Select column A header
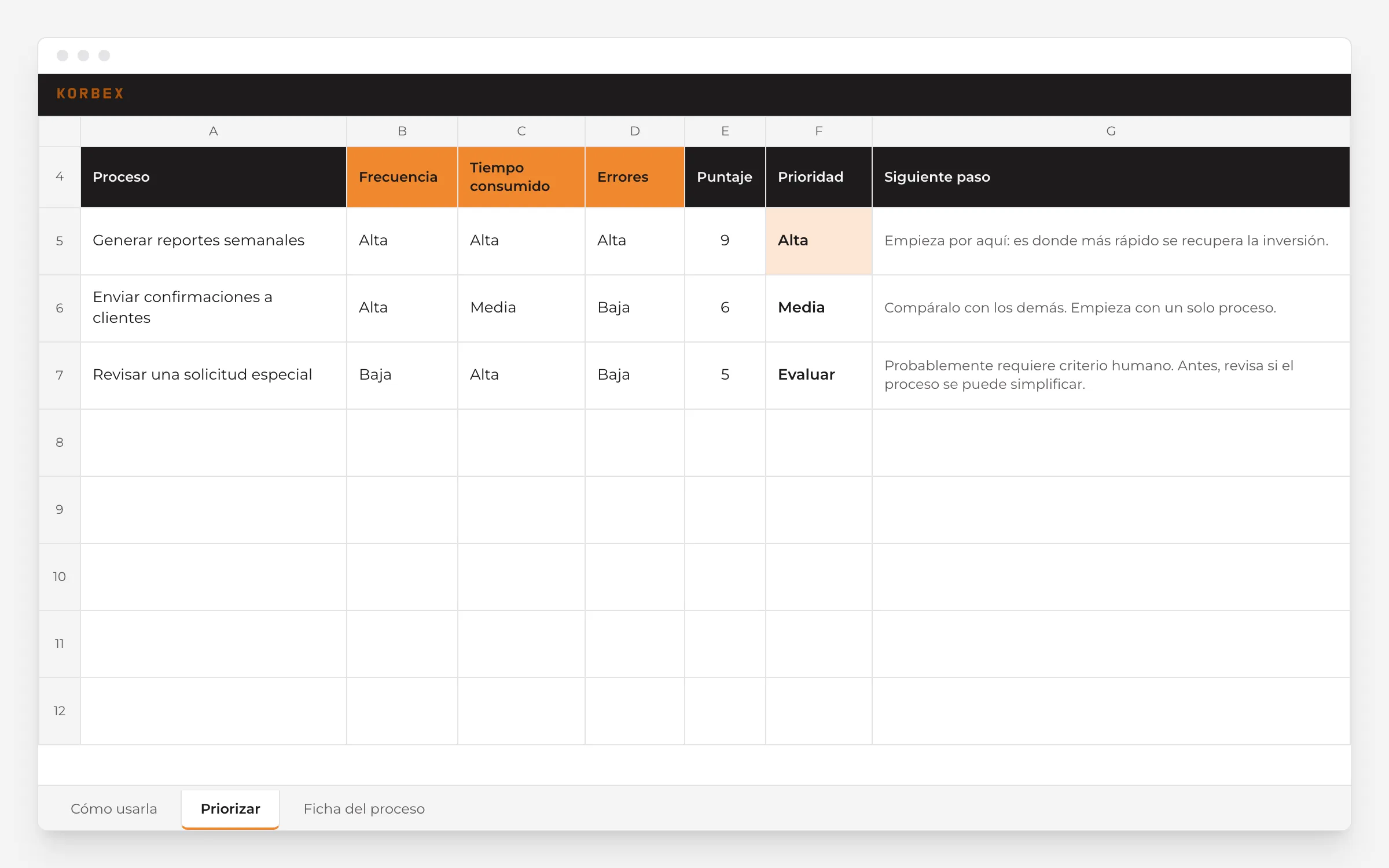Screen dimensions: 1389x868 click(214, 131)
